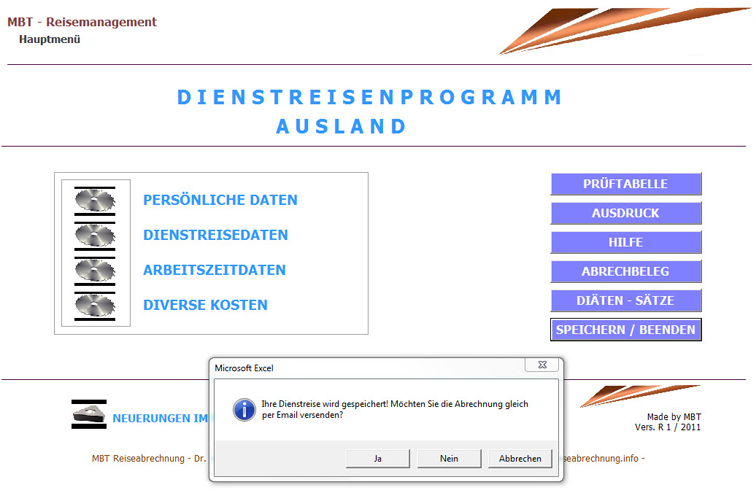
Task: Cancel the dialog with Abbrechen
Action: [x=520, y=458]
